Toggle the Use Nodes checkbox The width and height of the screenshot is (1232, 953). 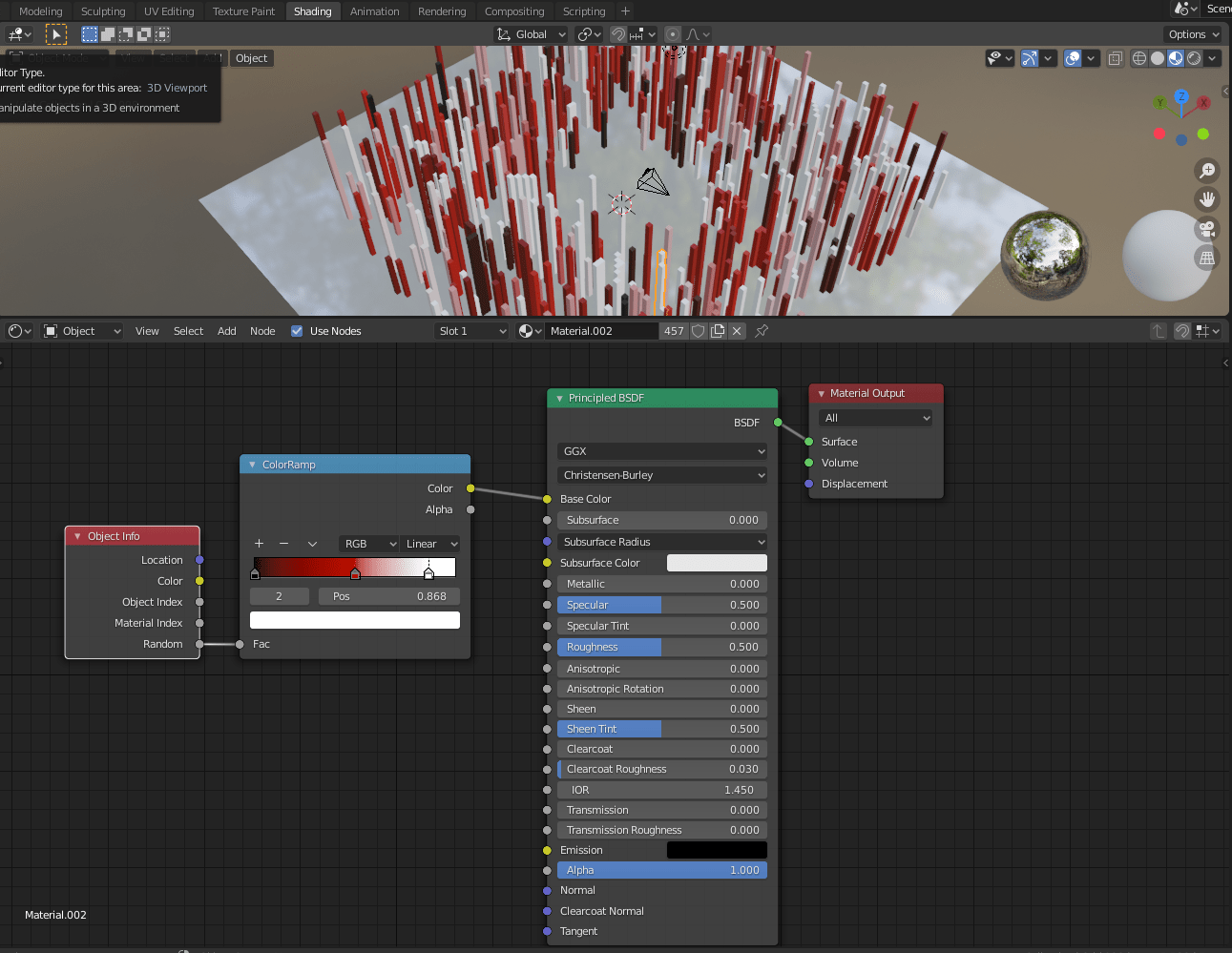(x=297, y=331)
